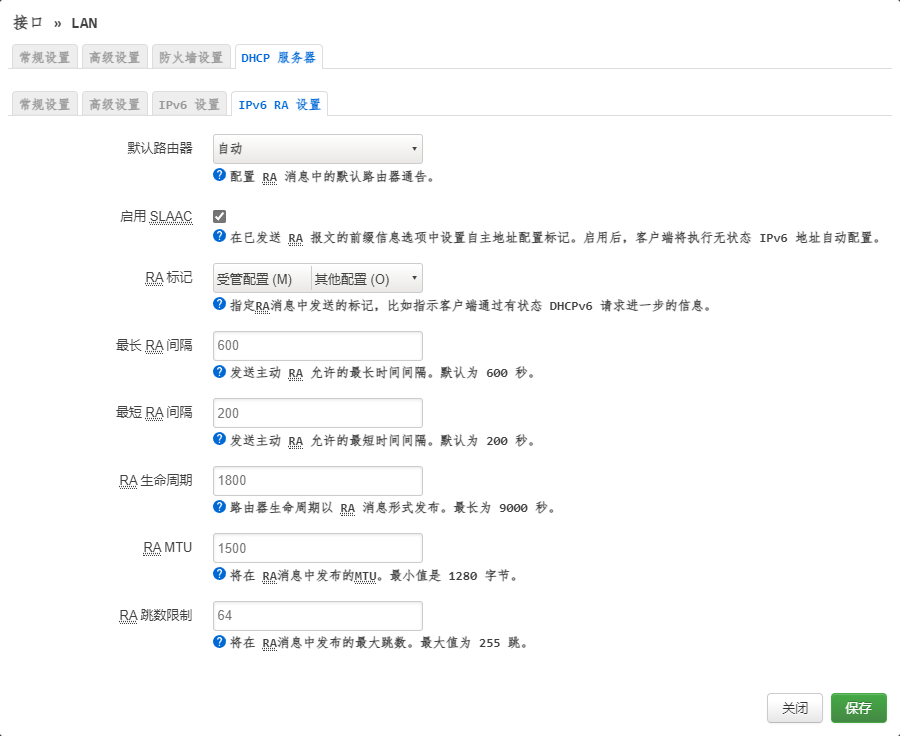Click the 保存 button
This screenshot has height=736, width=900.
pos(858,707)
